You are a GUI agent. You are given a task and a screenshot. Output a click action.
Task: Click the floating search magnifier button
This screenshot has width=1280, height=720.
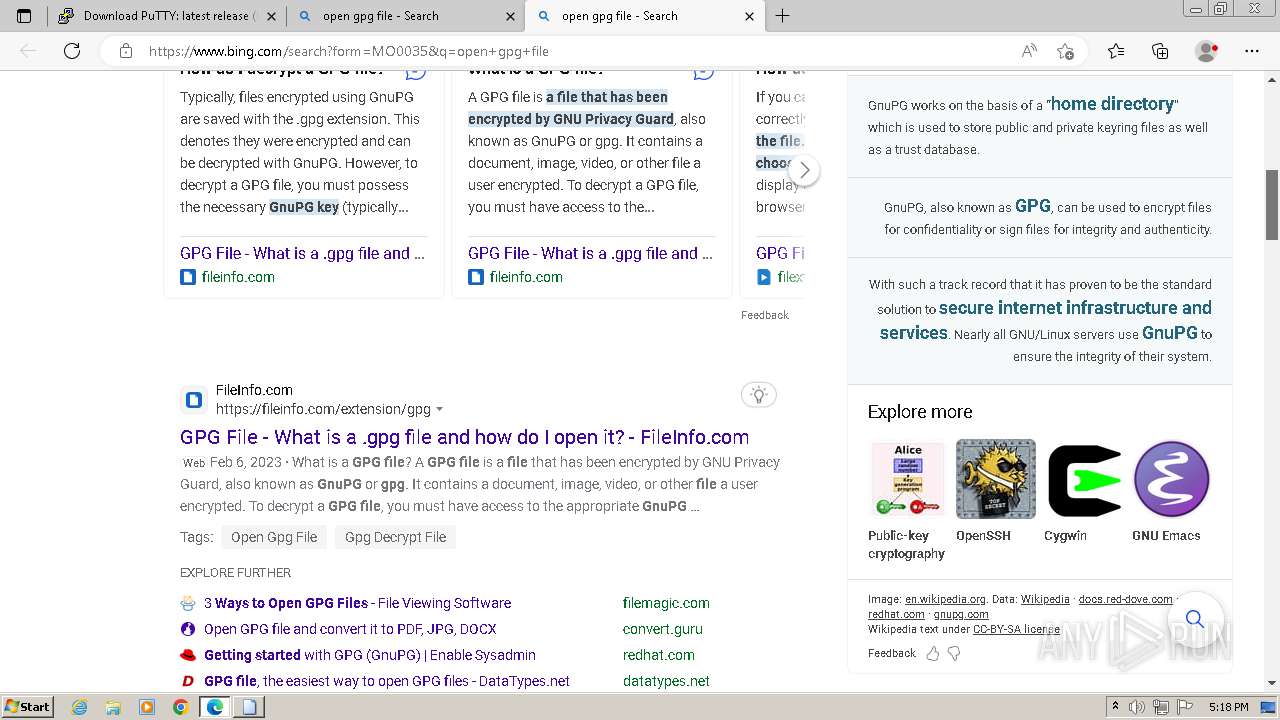click(1194, 620)
